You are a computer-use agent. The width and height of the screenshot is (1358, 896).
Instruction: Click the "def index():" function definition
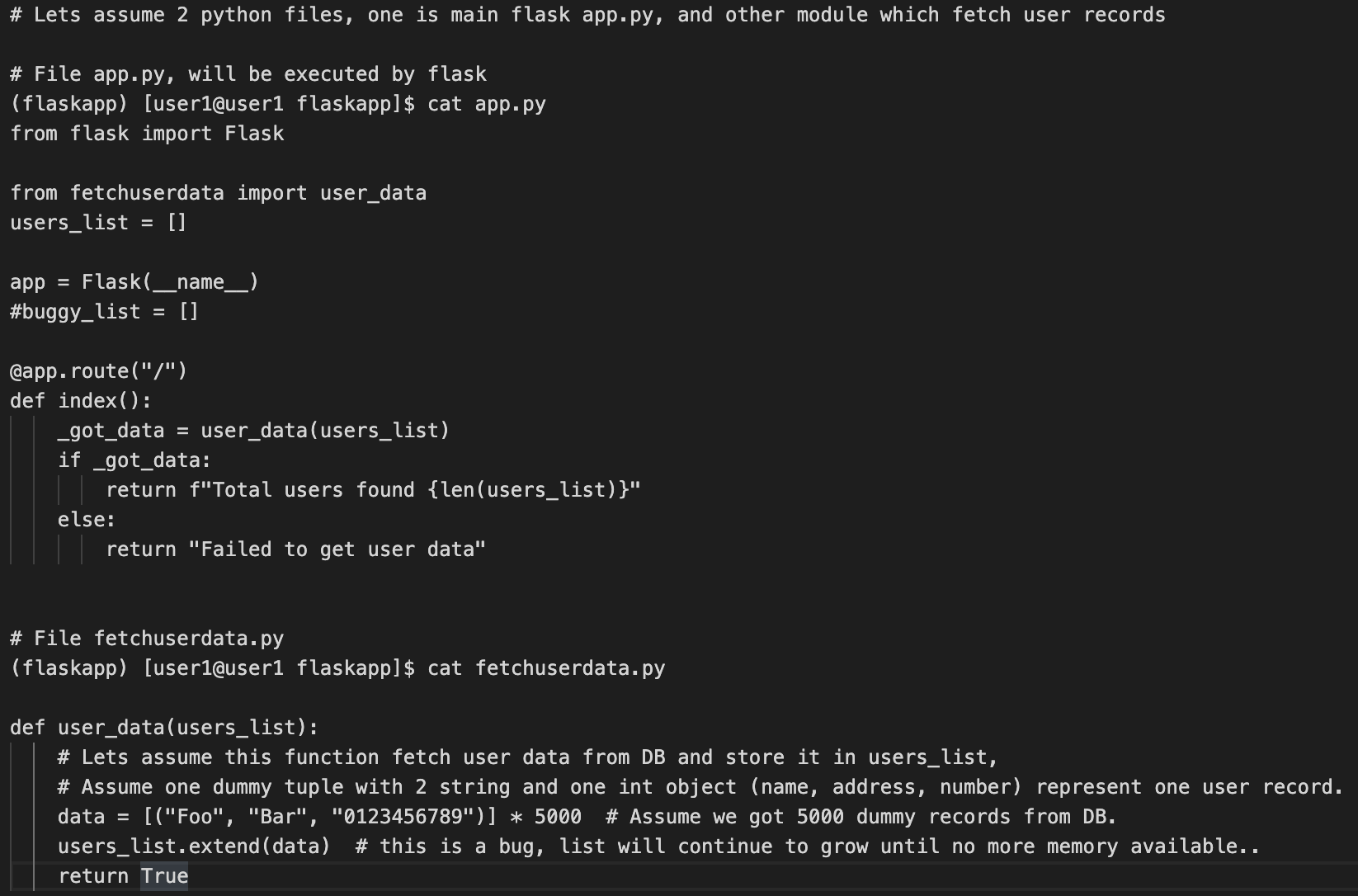[81, 401]
